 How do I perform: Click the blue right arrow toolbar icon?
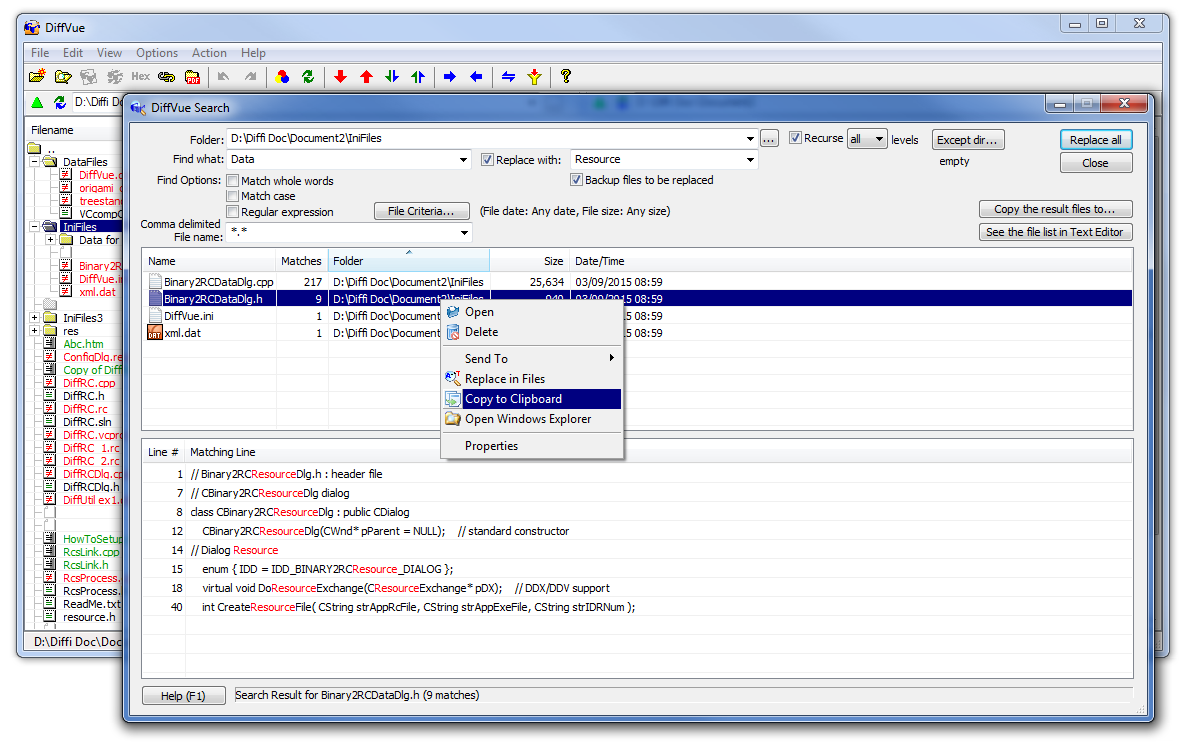pos(450,77)
